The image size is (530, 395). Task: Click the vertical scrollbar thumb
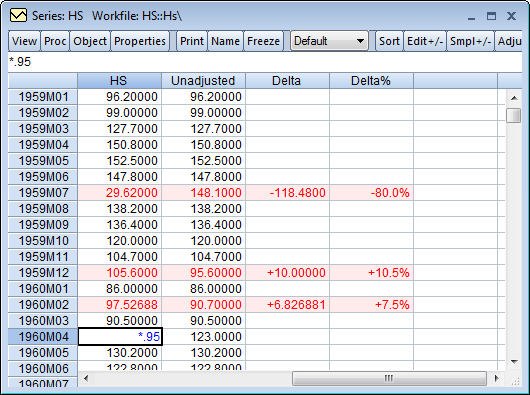[x=514, y=115]
